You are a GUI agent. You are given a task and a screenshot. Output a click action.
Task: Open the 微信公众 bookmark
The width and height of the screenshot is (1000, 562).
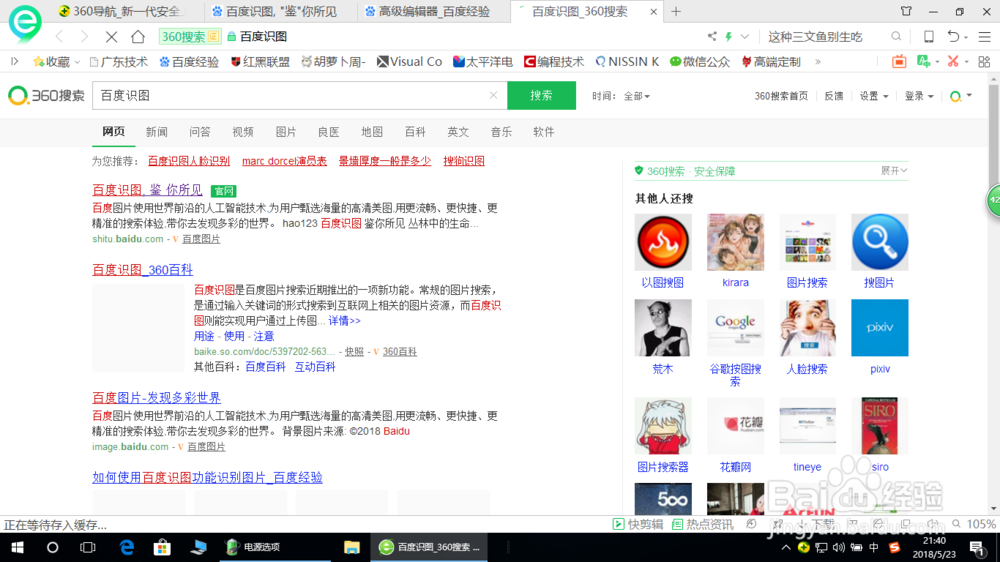tap(700, 62)
